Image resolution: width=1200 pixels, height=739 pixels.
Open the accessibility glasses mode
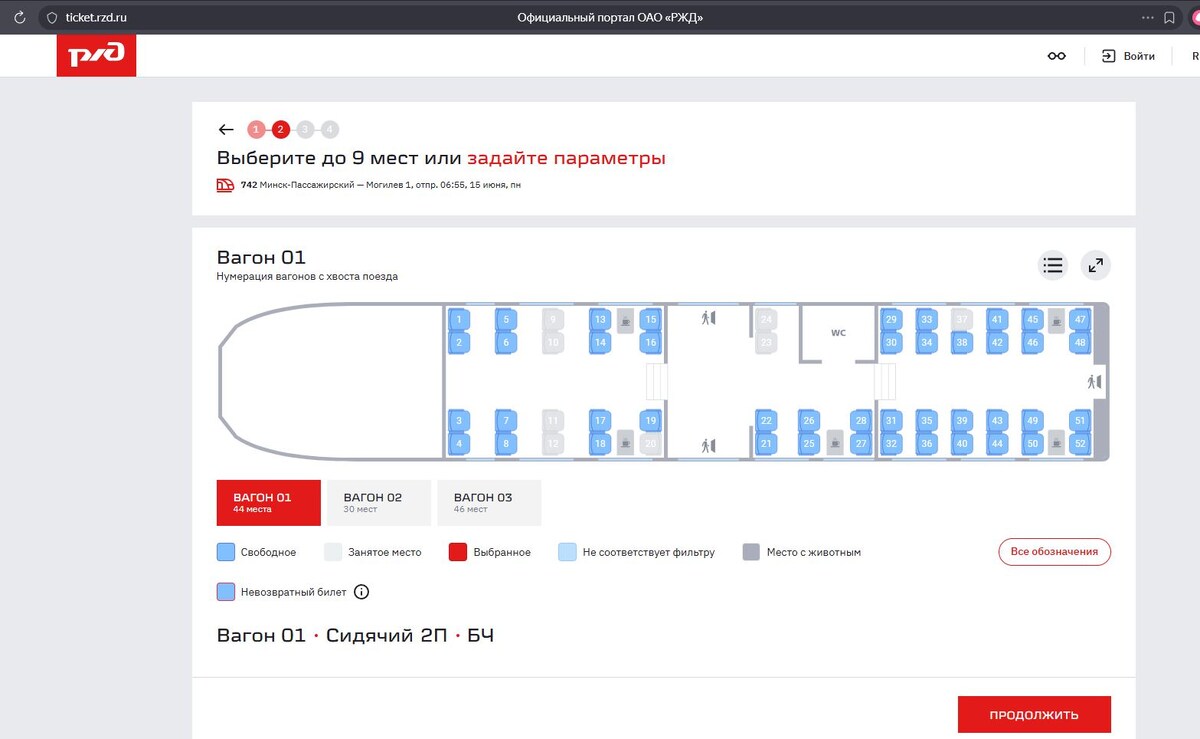click(1057, 56)
